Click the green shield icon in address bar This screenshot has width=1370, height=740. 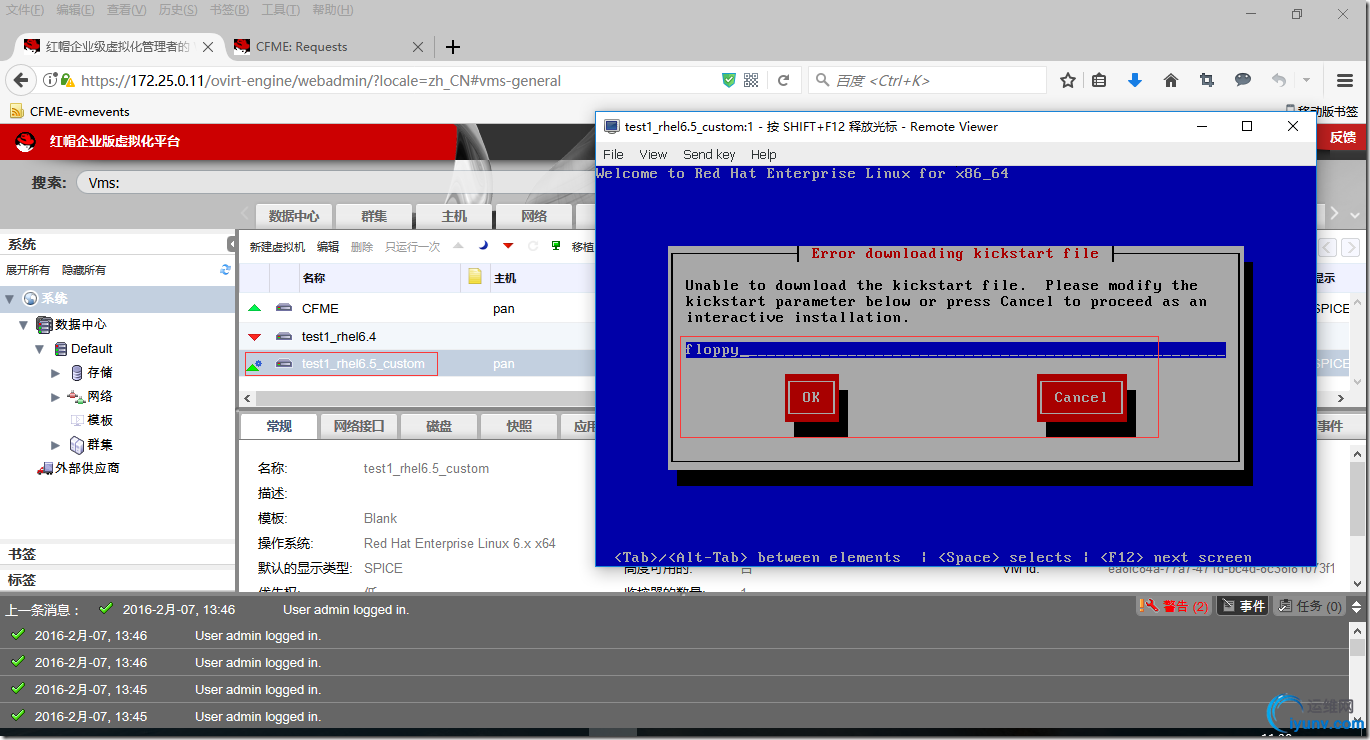(x=729, y=80)
